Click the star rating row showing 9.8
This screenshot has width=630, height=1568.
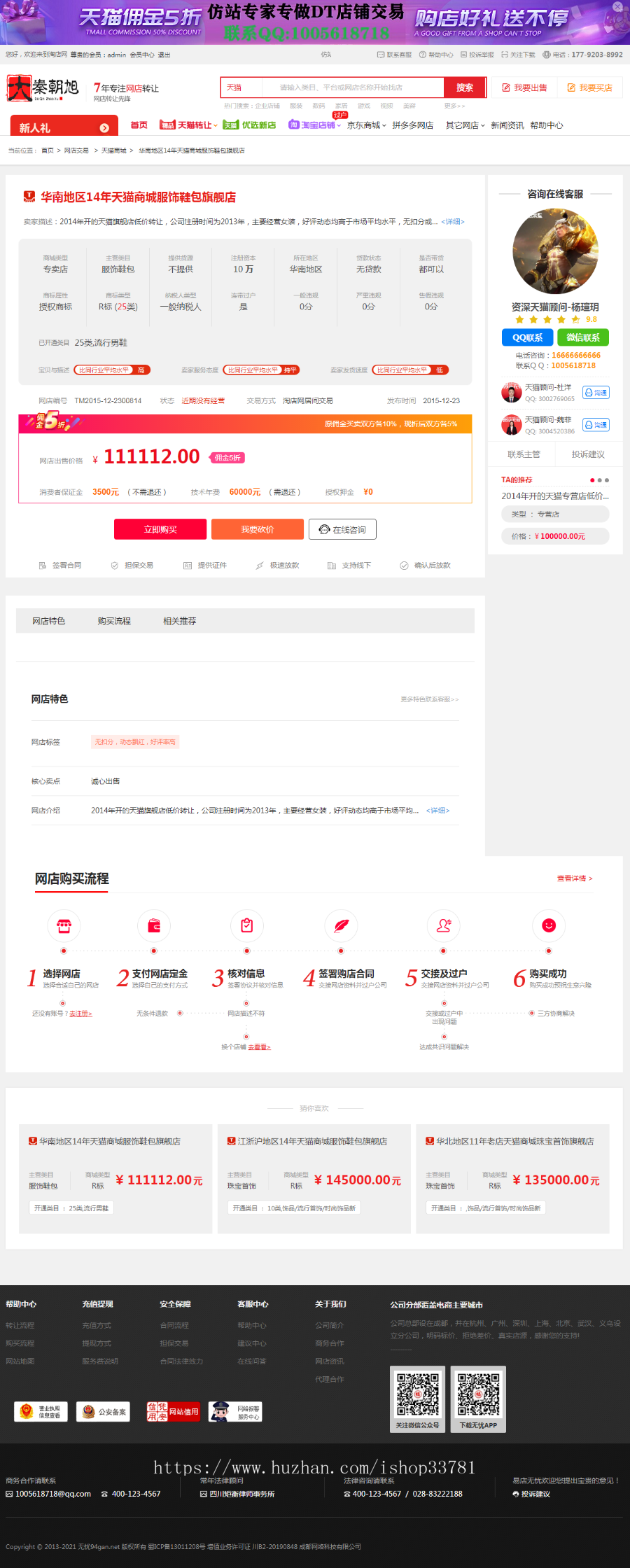click(x=555, y=319)
